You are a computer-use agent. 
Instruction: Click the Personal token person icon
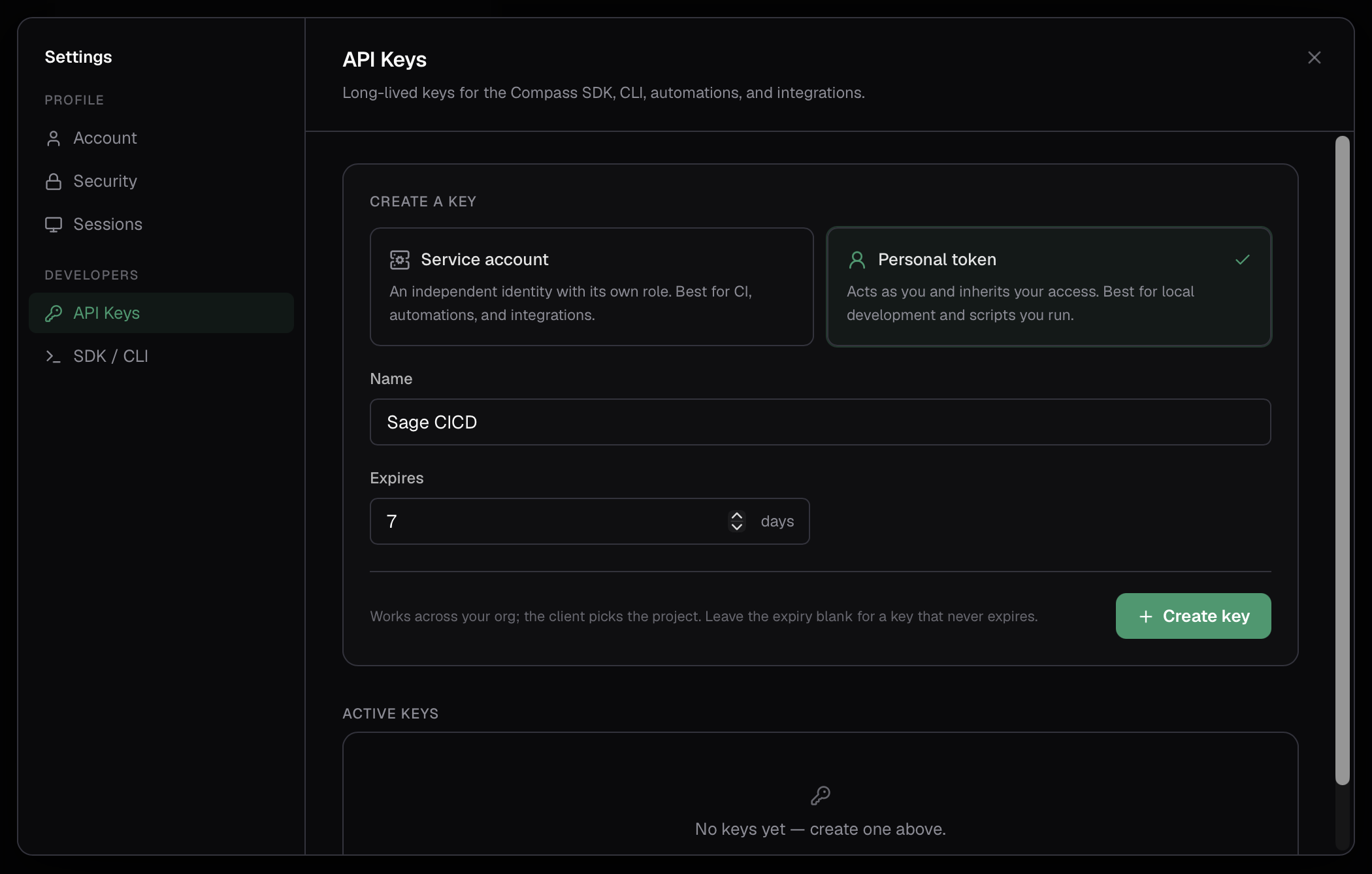click(857, 260)
